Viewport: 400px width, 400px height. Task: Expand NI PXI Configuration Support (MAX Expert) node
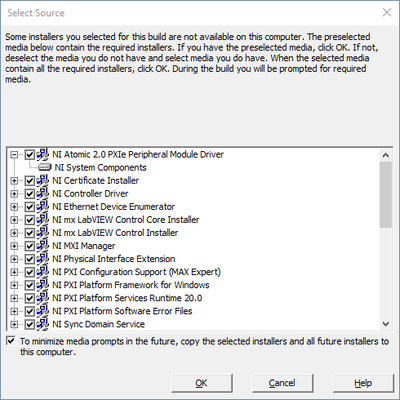click(x=14, y=272)
